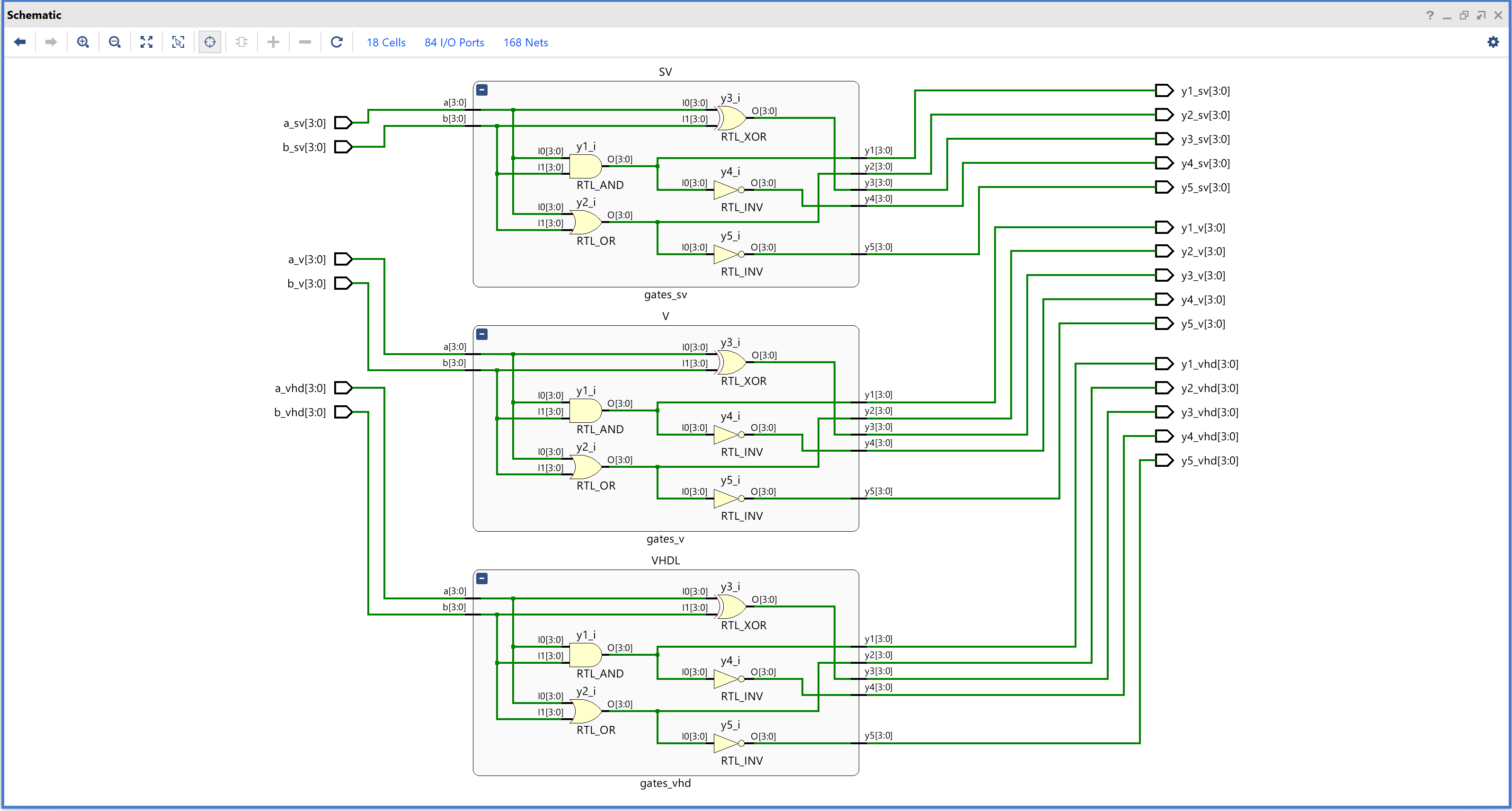Click the zoom fit icon
The width and height of the screenshot is (1512, 811).
[x=146, y=42]
